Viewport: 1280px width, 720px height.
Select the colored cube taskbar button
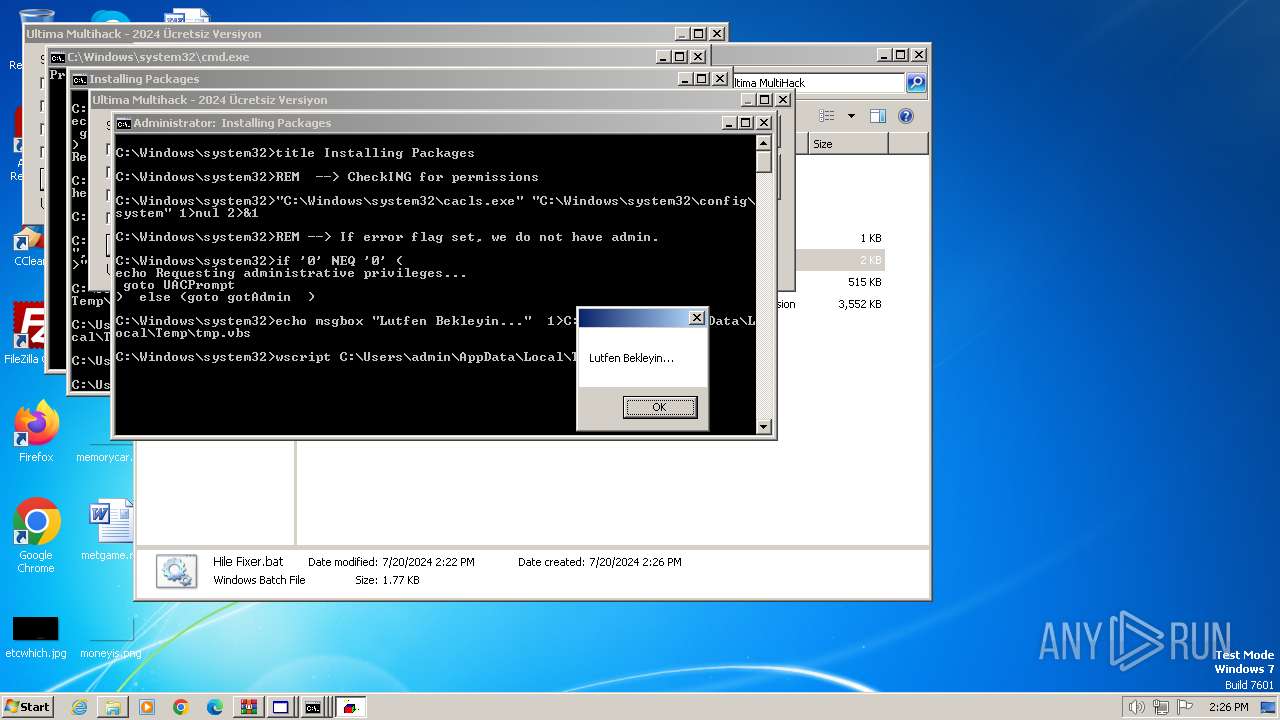click(350, 707)
